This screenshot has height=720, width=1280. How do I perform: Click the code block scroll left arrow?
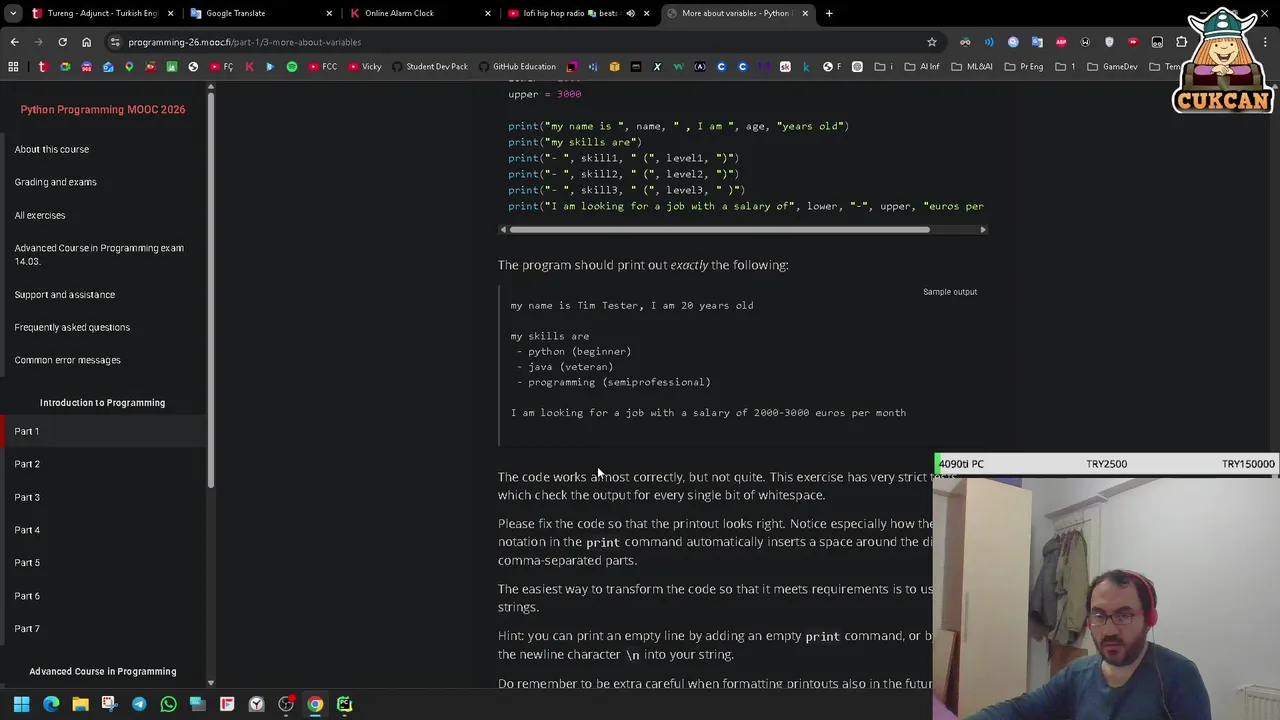point(503,230)
